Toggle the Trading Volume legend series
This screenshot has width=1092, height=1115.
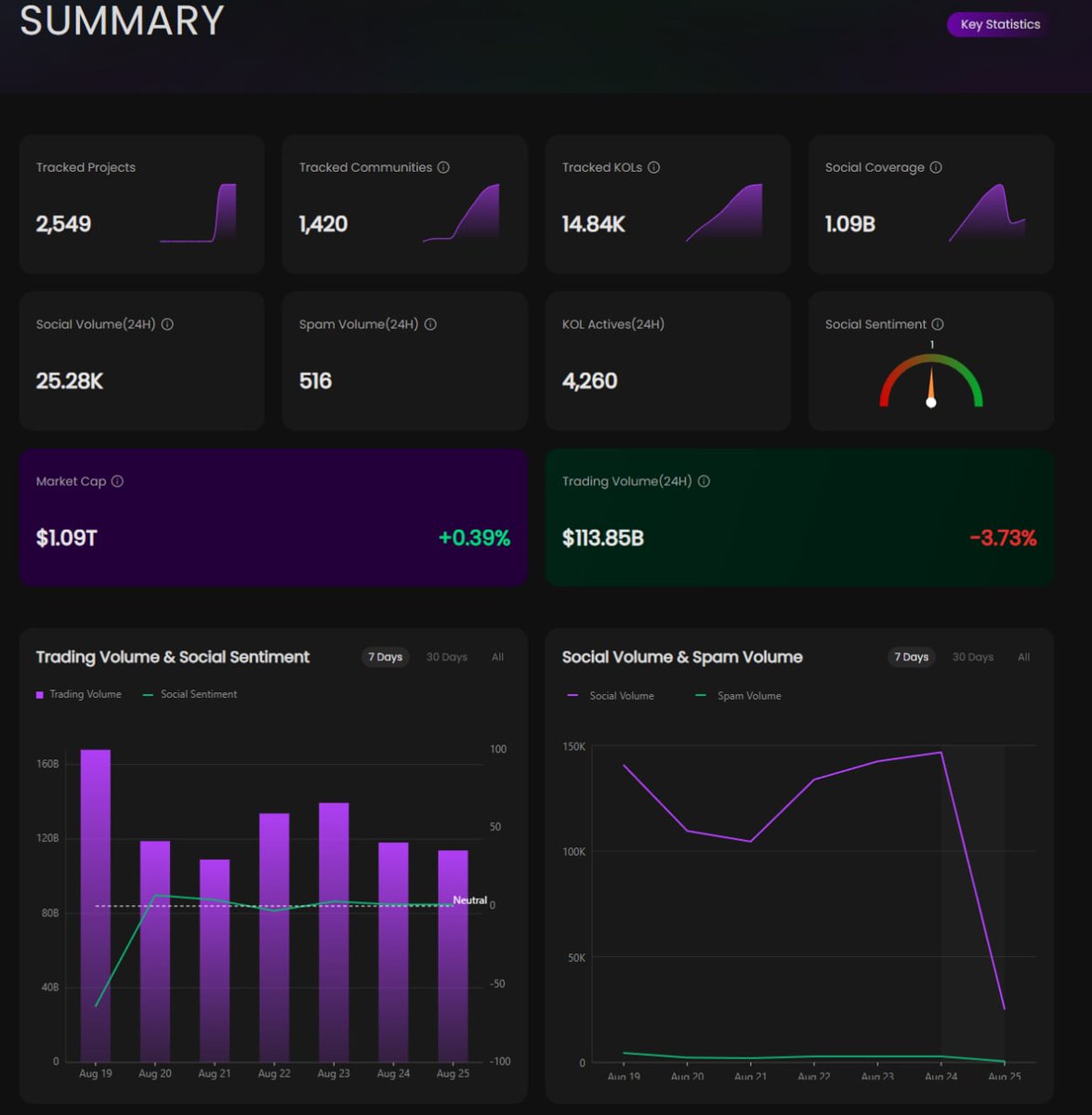tap(79, 694)
